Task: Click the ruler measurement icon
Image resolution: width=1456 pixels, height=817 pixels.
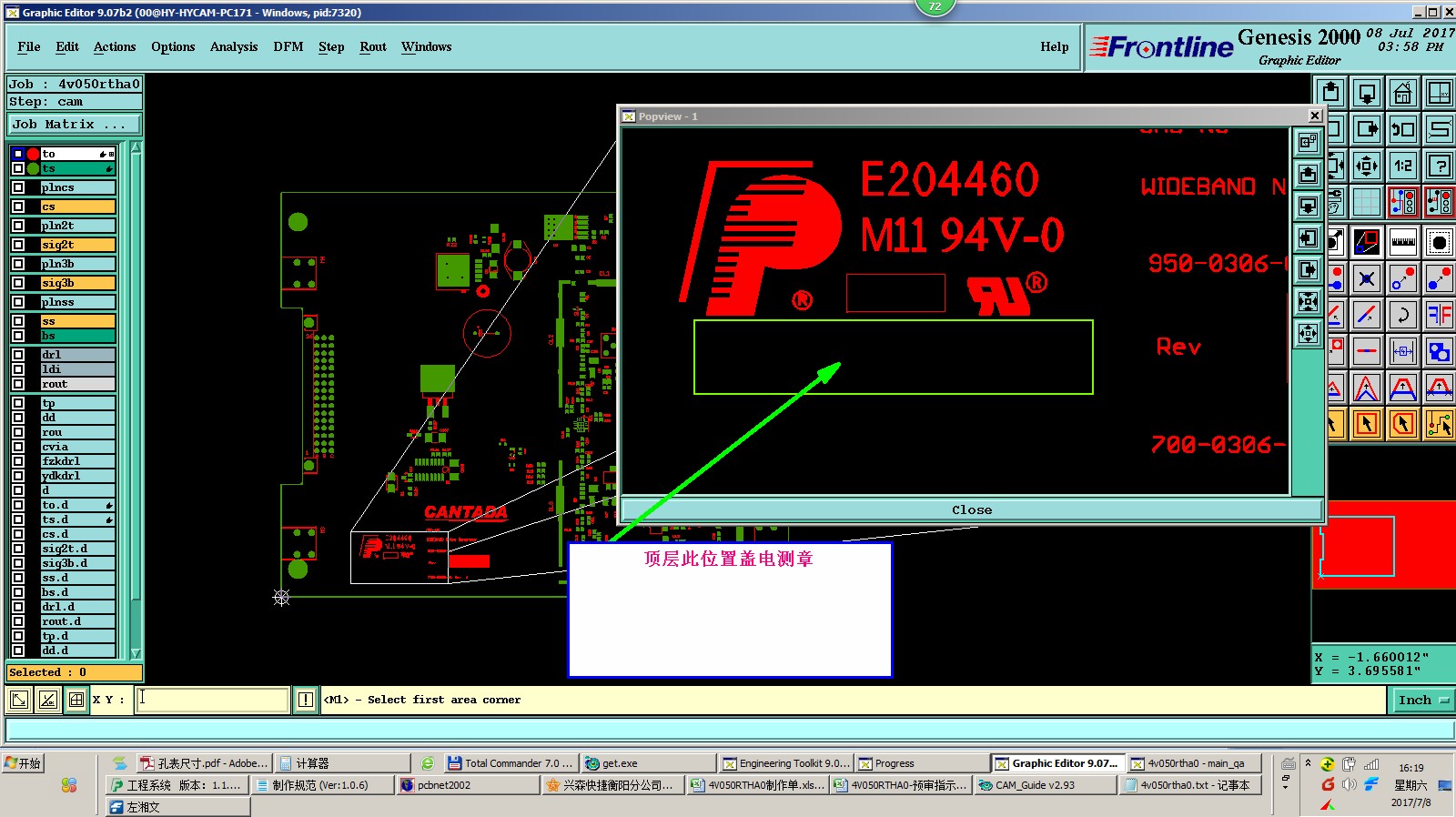Action: click(x=1402, y=242)
